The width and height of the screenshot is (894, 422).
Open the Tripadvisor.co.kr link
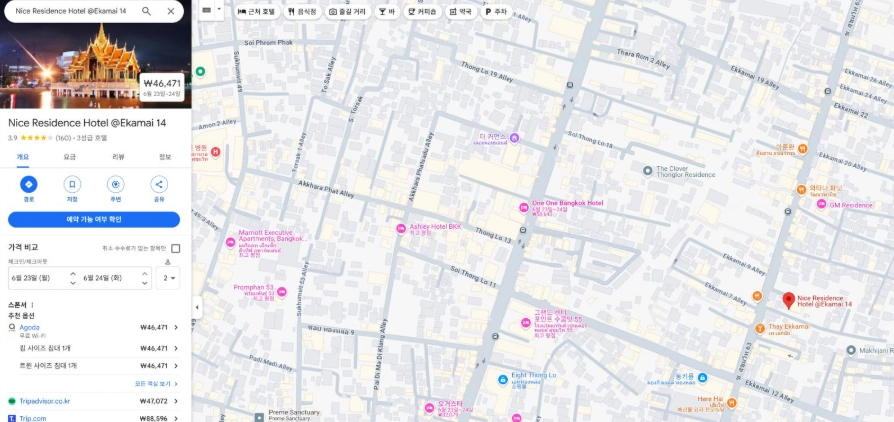pyautogui.click(x=44, y=401)
